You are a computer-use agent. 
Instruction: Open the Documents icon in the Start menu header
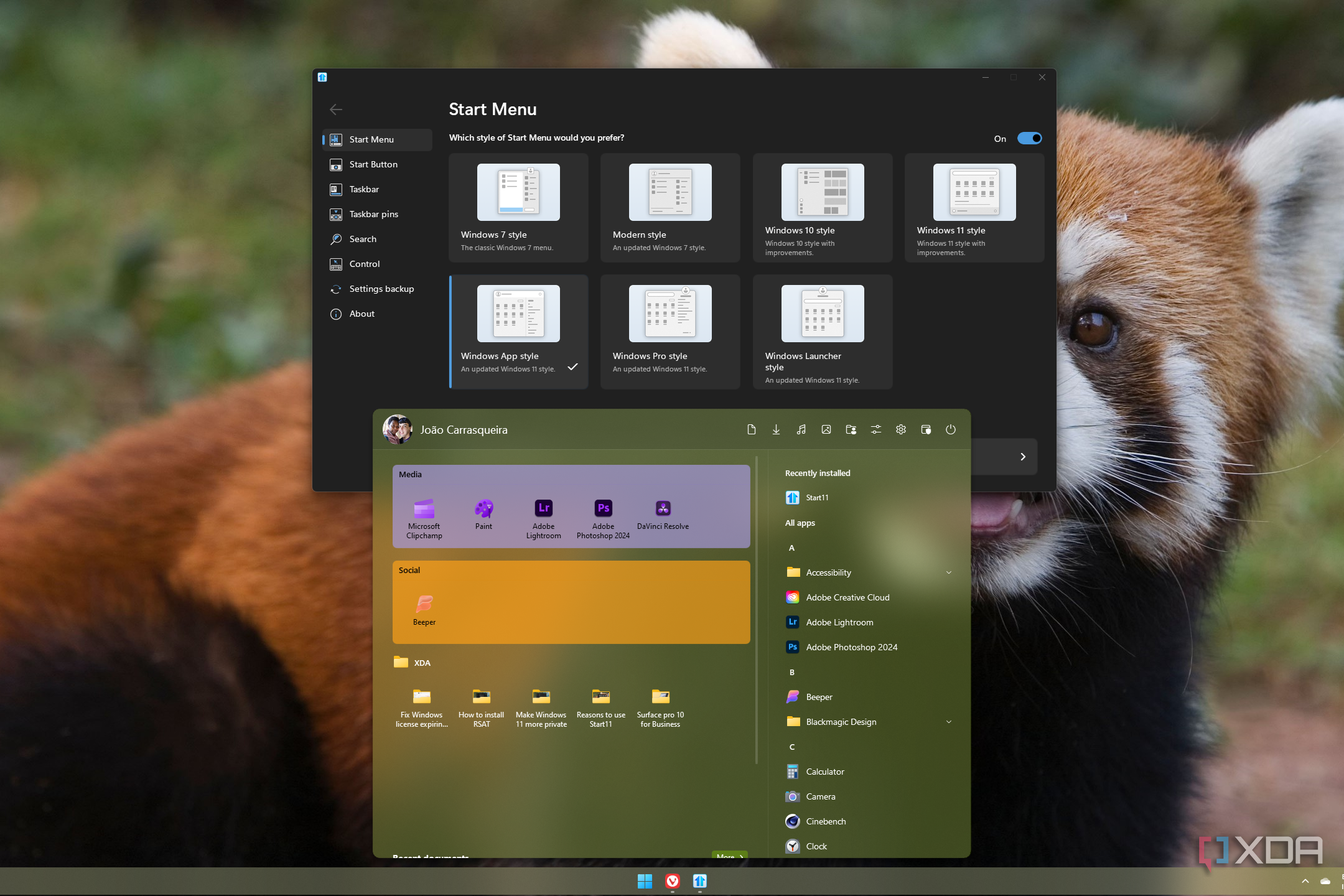coord(751,429)
